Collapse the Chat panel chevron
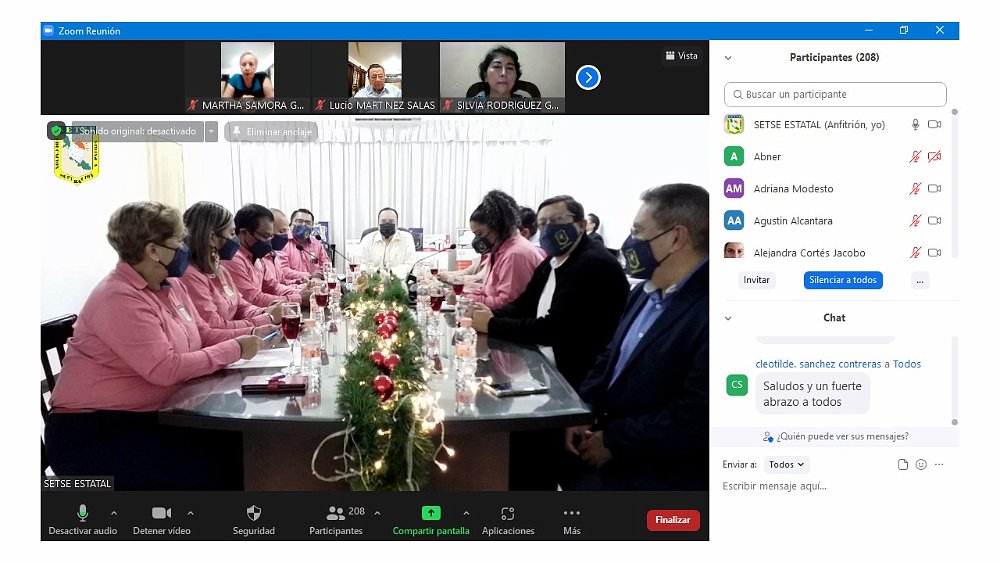This screenshot has width=1000, height=563. [x=728, y=318]
